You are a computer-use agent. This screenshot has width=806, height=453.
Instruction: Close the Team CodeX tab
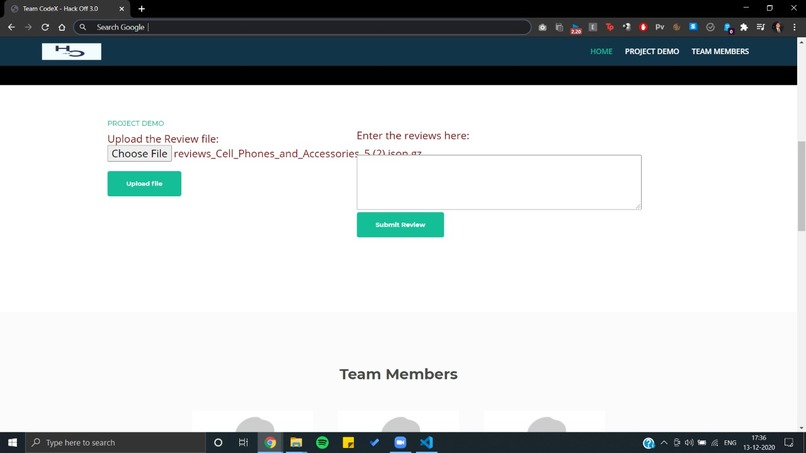tap(122, 9)
